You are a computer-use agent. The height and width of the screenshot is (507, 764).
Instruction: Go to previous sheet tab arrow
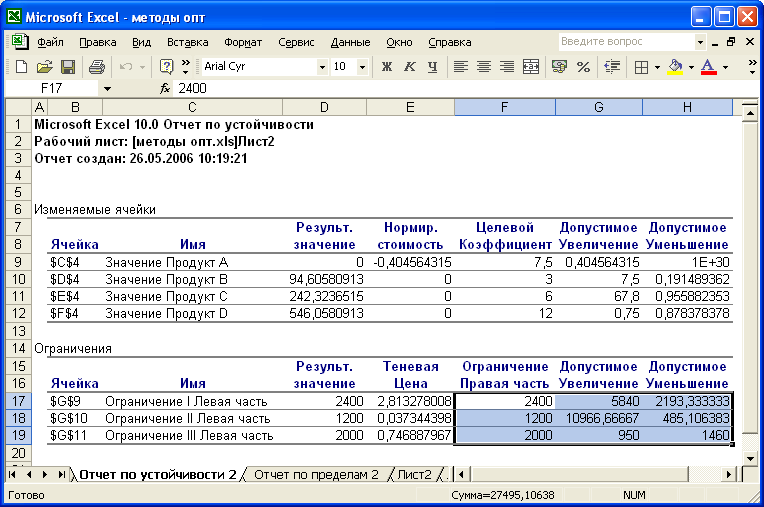(29, 474)
